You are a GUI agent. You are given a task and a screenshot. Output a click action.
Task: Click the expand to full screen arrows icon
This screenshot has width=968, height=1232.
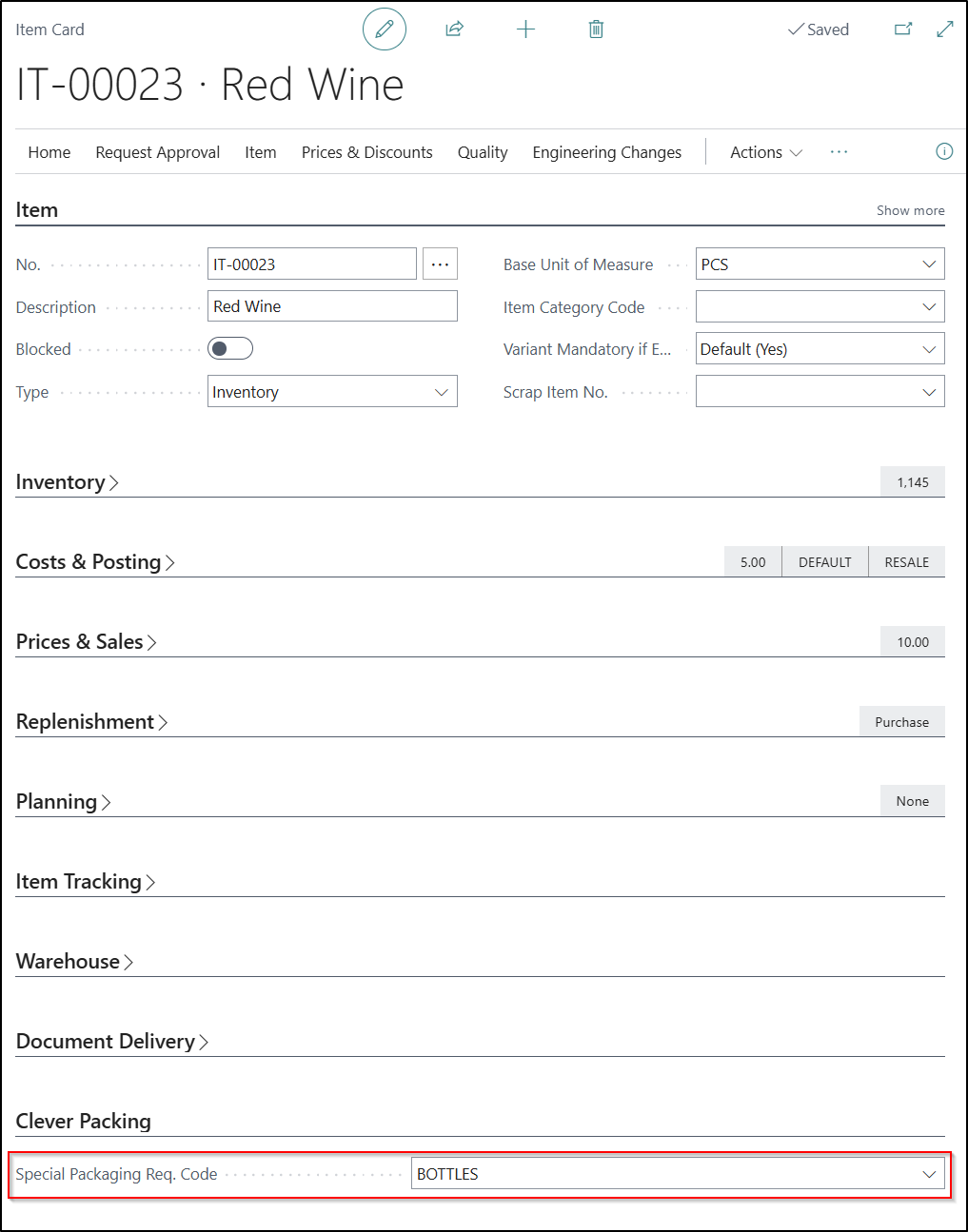tap(944, 29)
